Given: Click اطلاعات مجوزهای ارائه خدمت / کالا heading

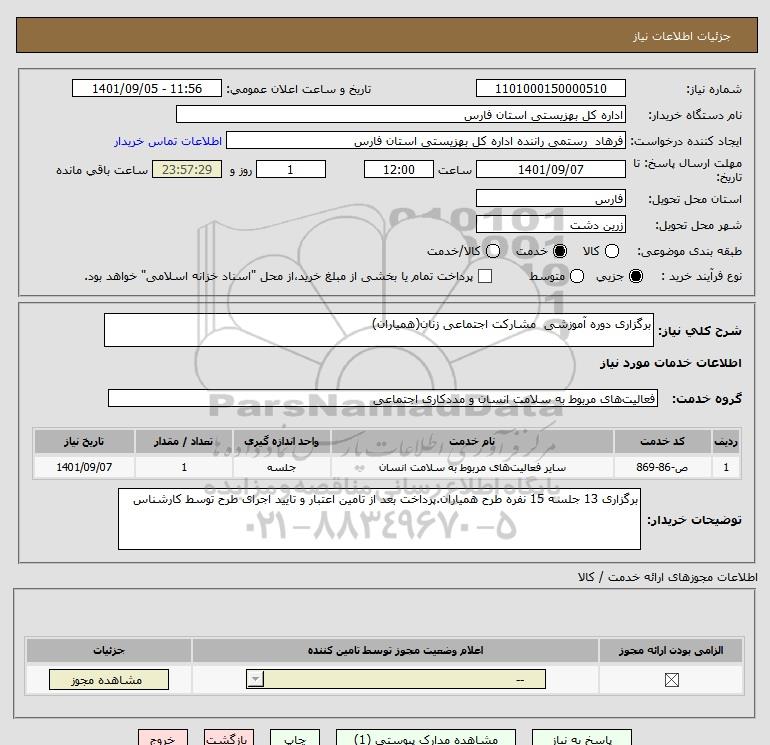Looking at the screenshot, I should 668,577.
